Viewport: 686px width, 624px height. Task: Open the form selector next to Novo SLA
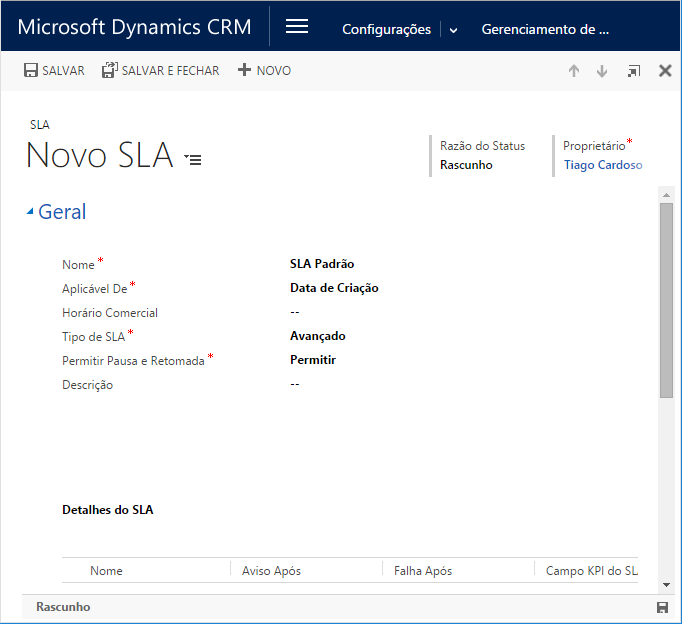[193, 159]
